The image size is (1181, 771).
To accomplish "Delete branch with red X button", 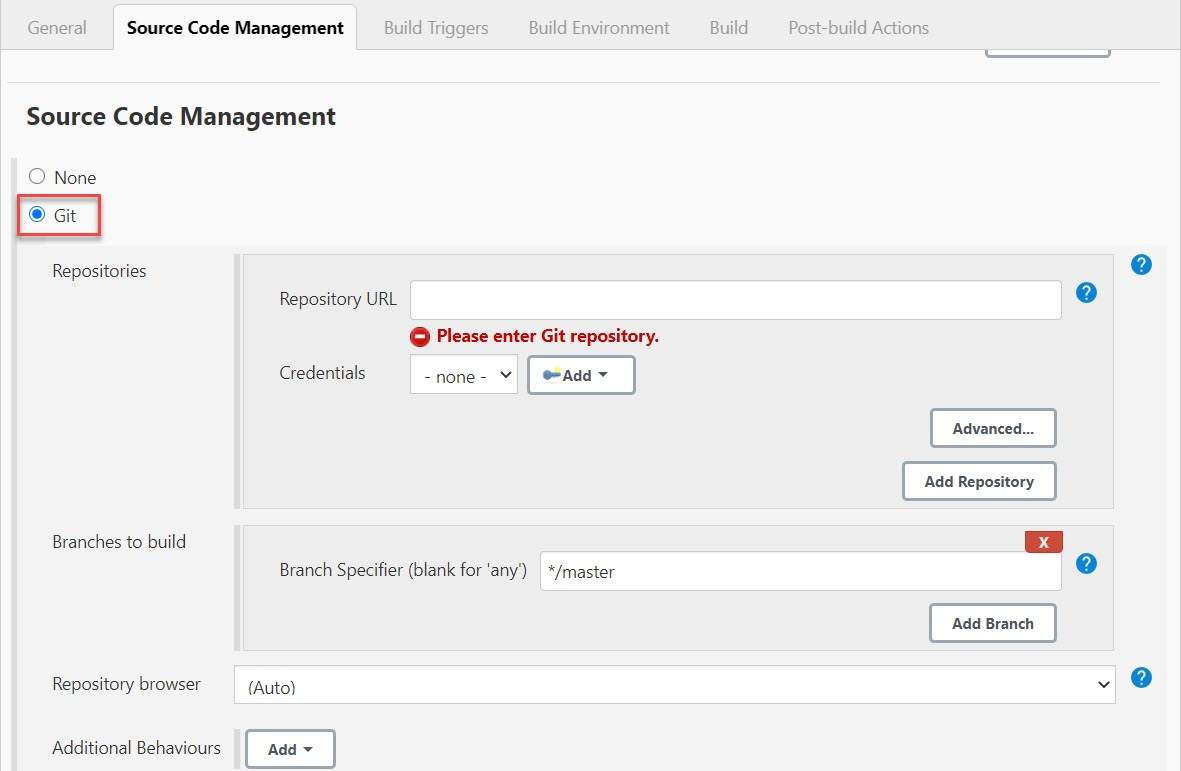I will point(1043,542).
